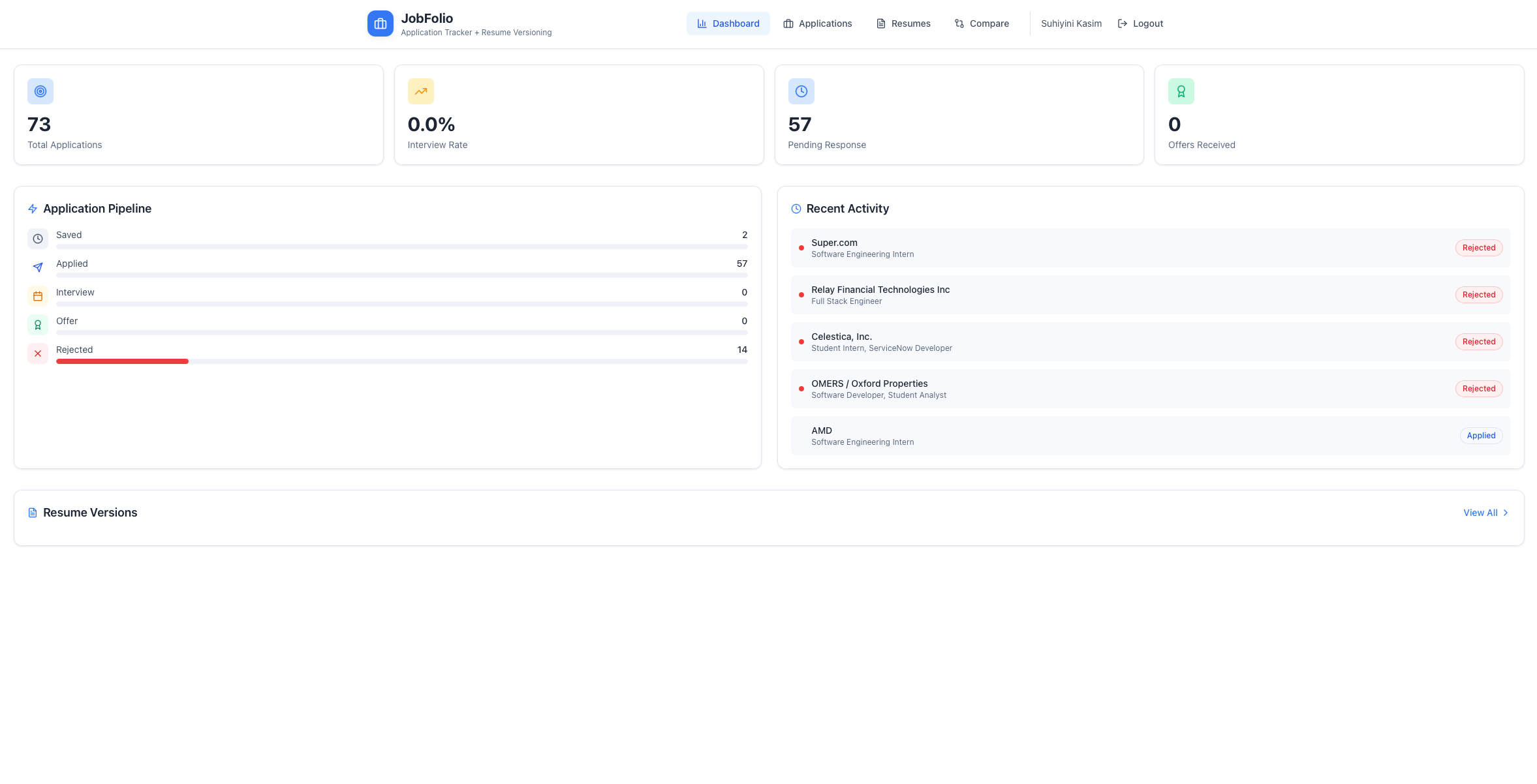Click the Relay Financial Technologies Inc name
The height and width of the screenshot is (784, 1537).
pyautogui.click(x=880, y=290)
